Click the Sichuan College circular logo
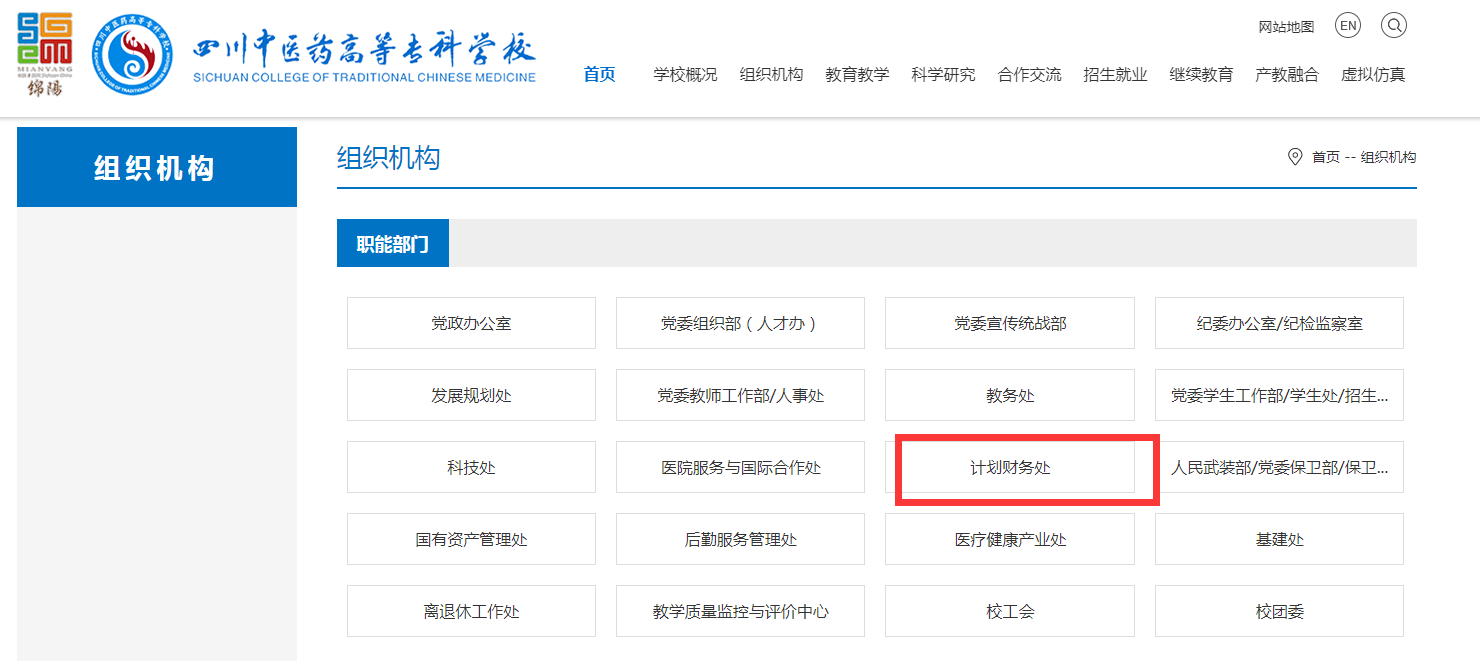 (x=133, y=58)
